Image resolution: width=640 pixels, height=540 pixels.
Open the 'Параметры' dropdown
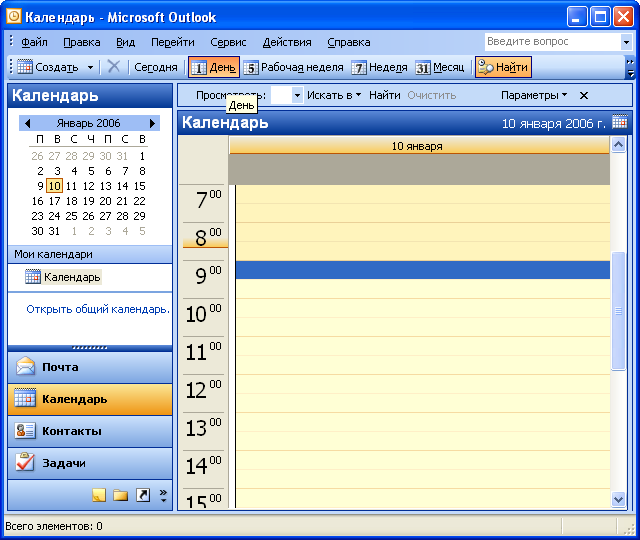(534, 95)
